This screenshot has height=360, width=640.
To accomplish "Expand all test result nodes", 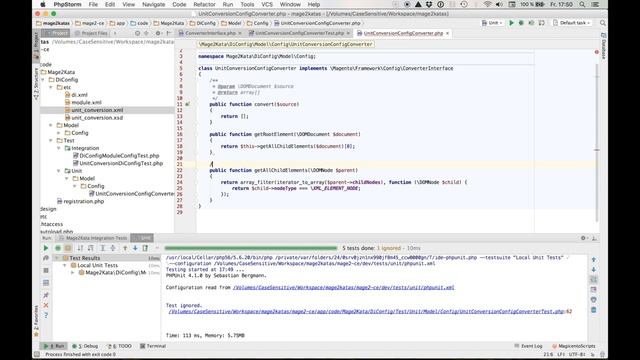I will click(x=103, y=248).
